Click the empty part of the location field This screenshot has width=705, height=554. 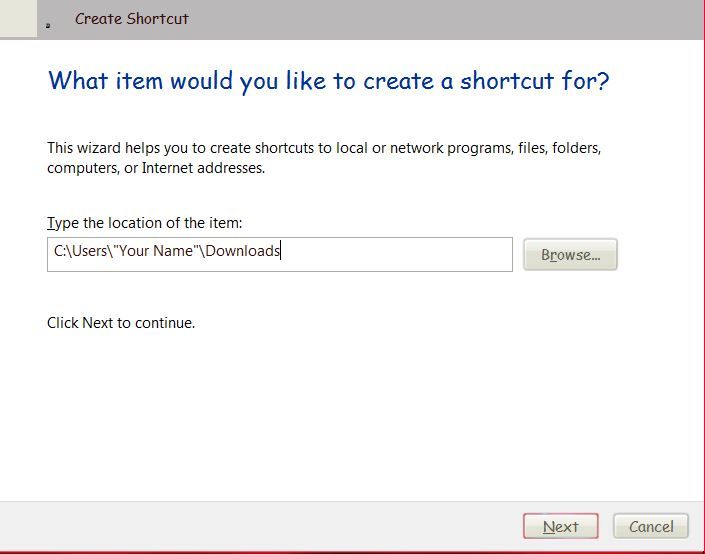tap(400, 254)
